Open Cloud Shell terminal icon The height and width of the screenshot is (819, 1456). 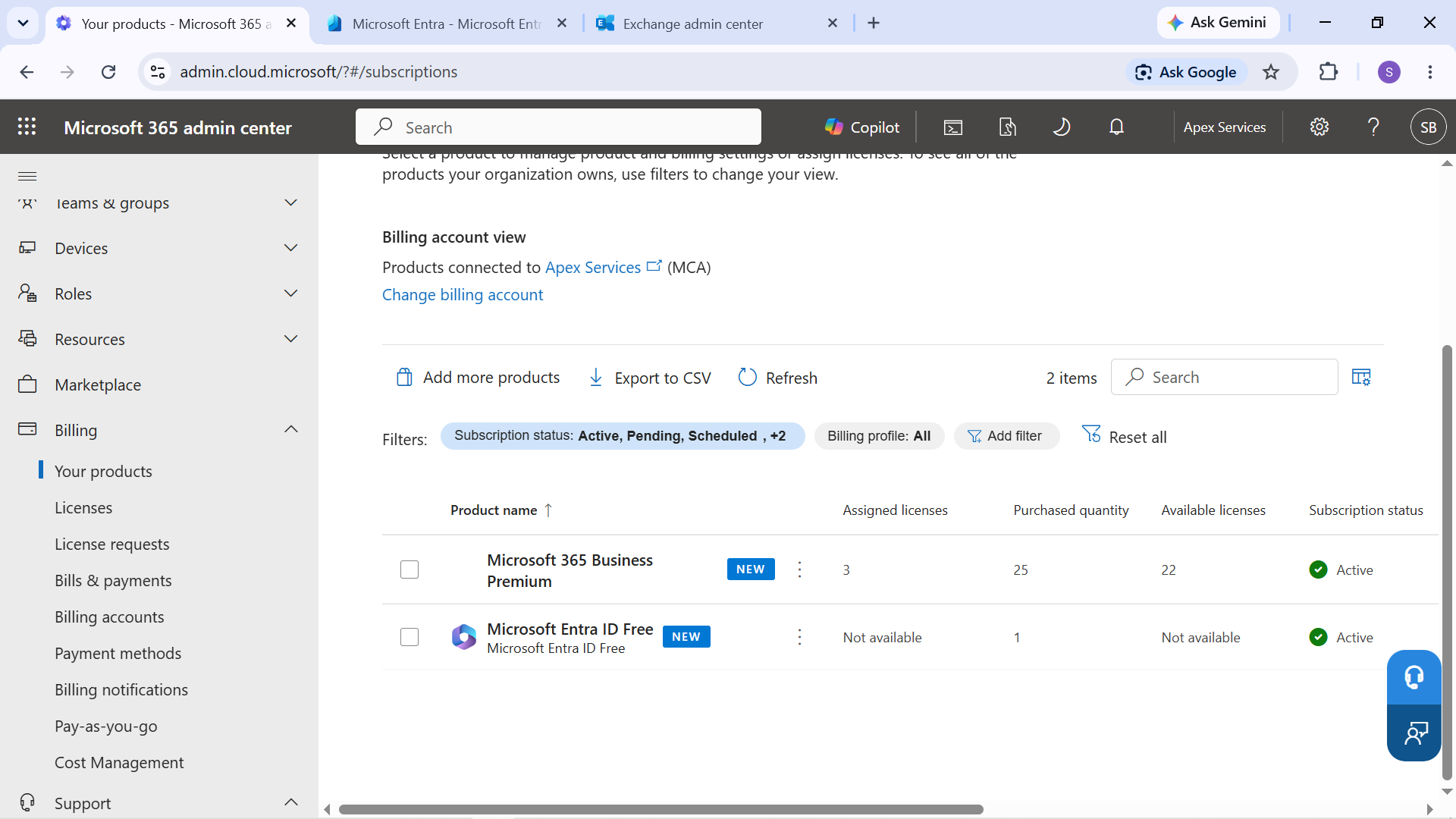click(x=953, y=127)
